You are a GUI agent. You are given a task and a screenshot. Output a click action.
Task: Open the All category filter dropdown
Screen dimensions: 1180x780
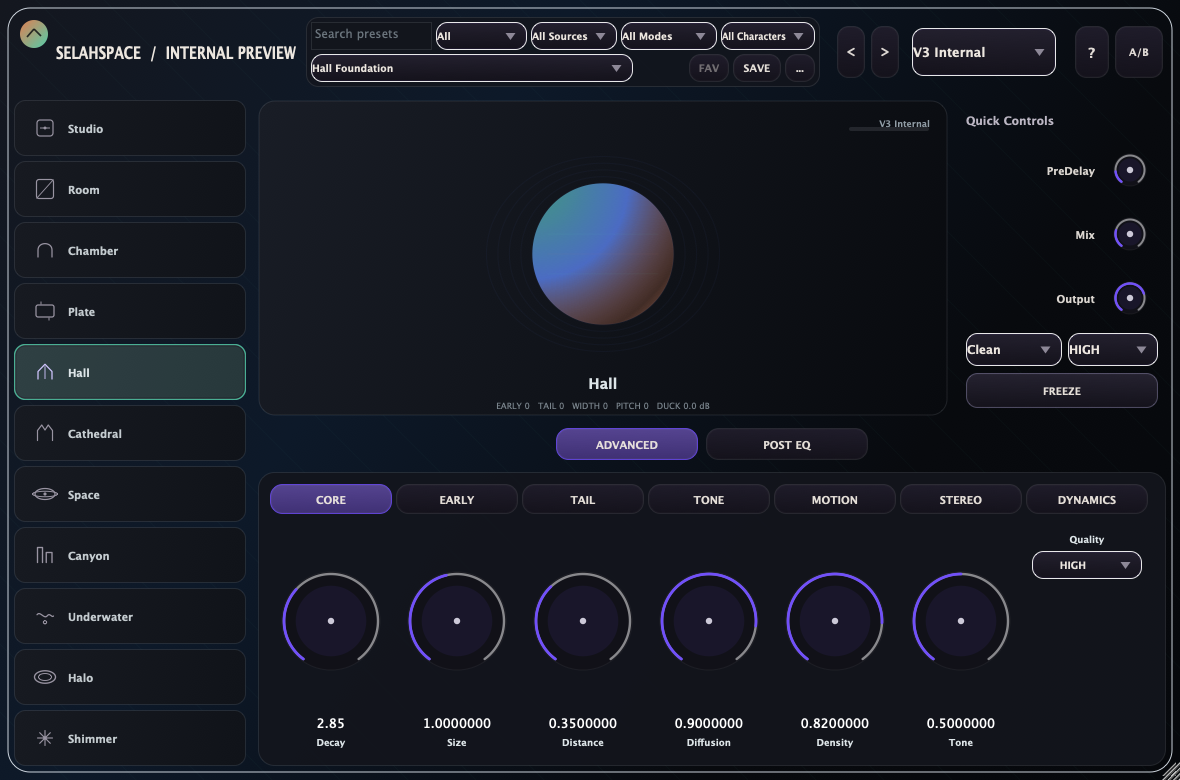[x=481, y=36]
